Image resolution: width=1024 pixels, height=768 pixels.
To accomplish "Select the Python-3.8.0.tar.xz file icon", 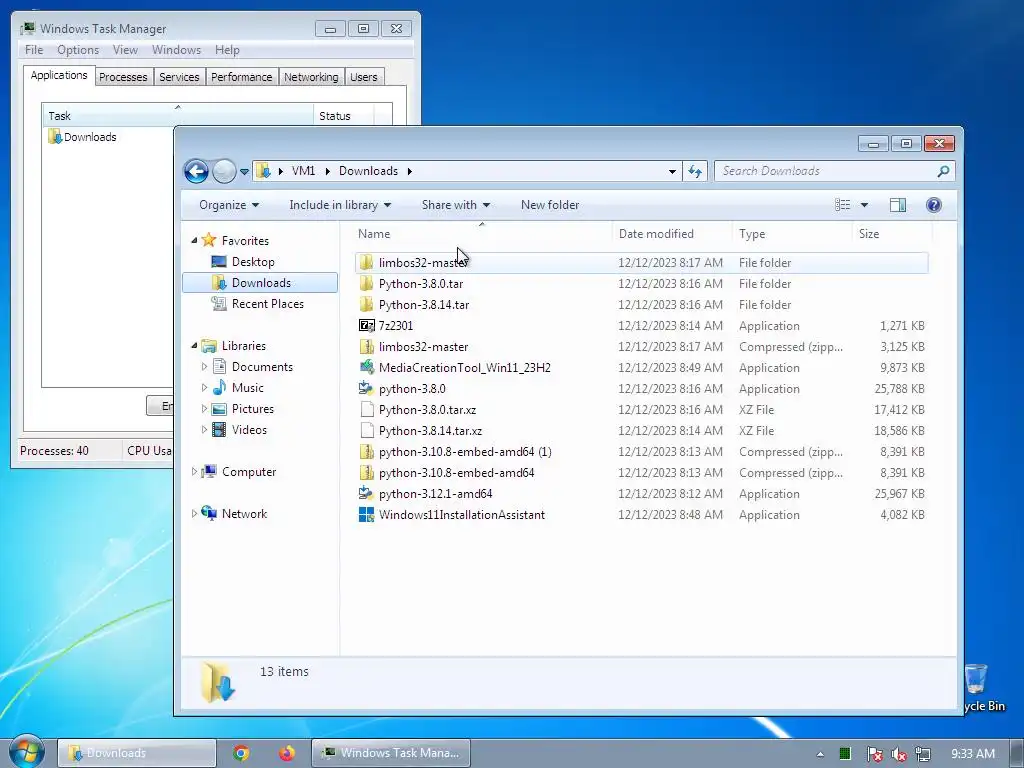I will [x=367, y=409].
